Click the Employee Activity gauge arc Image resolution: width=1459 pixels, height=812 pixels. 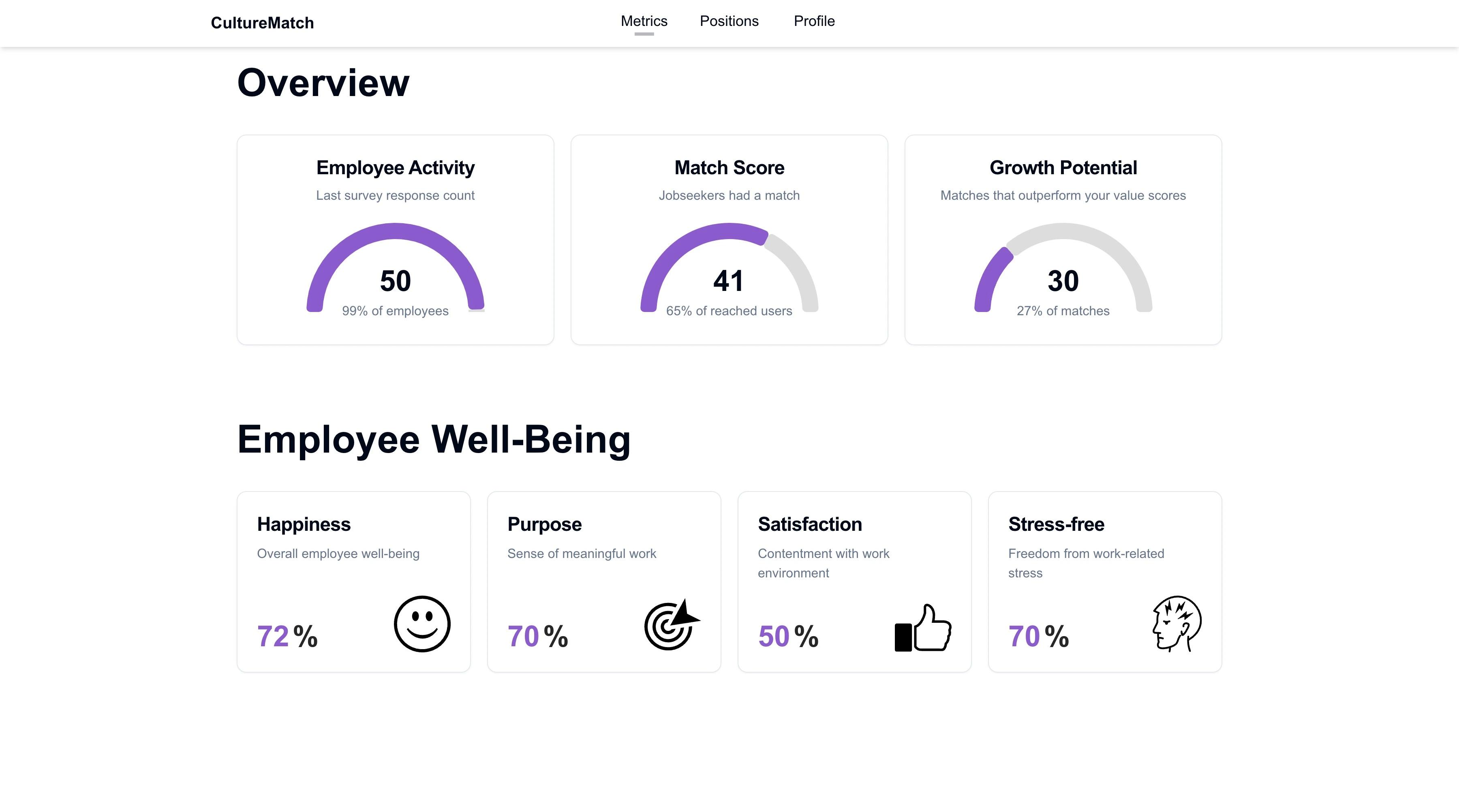click(395, 232)
